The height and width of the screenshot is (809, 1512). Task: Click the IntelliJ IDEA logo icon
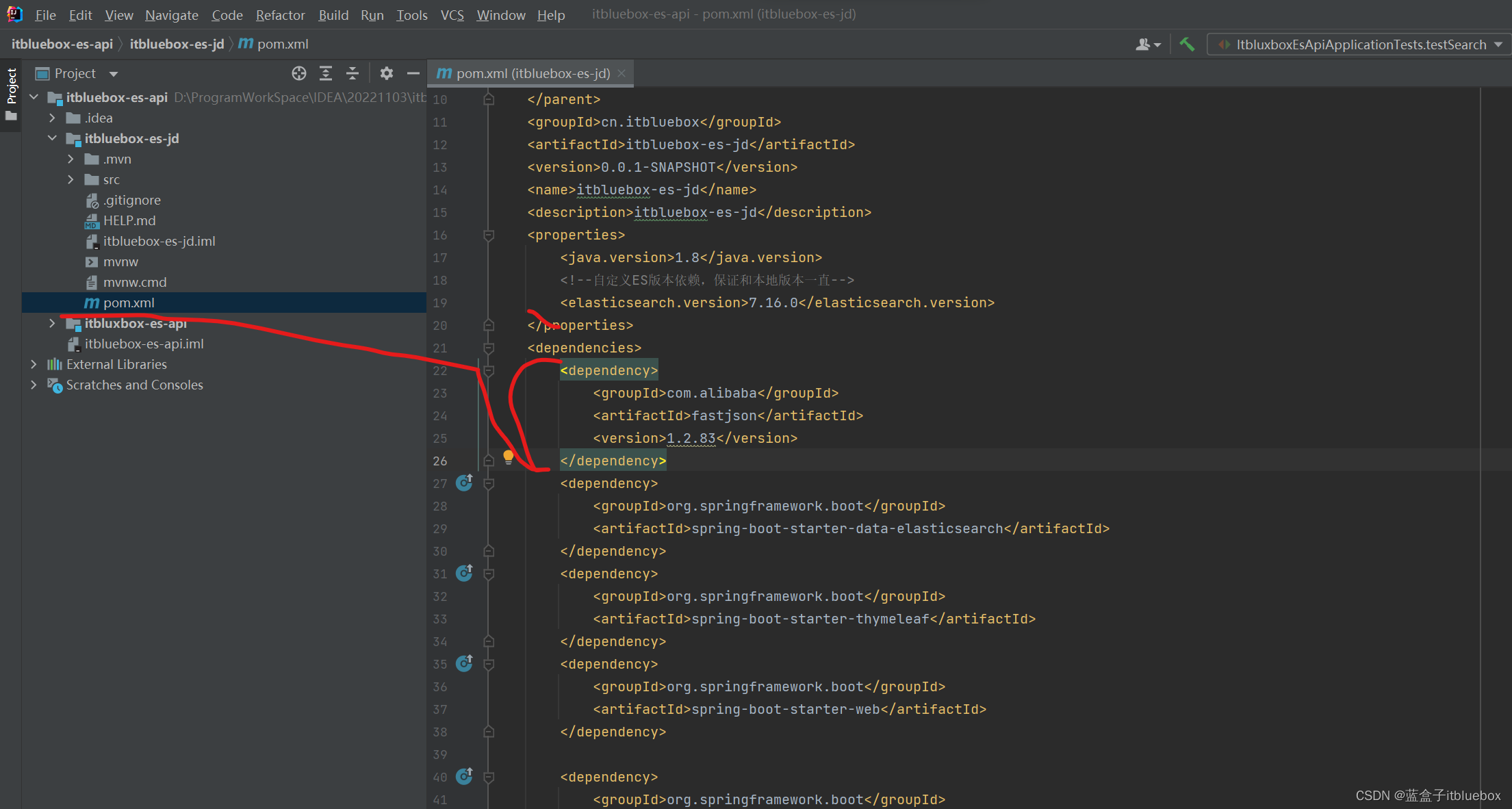(14, 14)
